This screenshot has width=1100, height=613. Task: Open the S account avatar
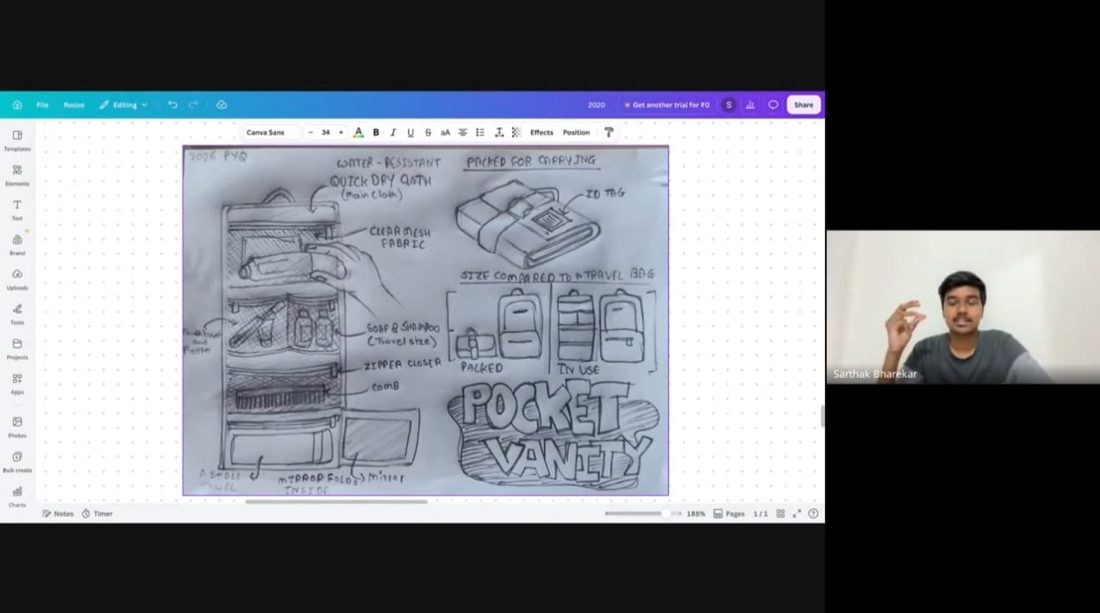[729, 105]
